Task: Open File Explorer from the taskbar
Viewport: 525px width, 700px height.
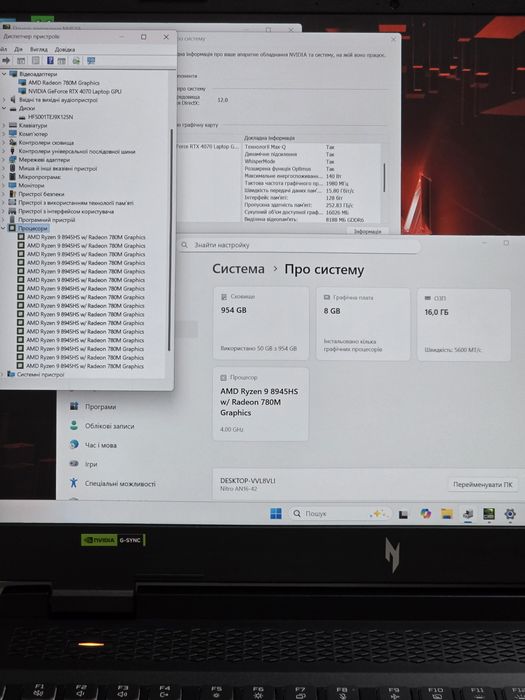Action: 447,514
